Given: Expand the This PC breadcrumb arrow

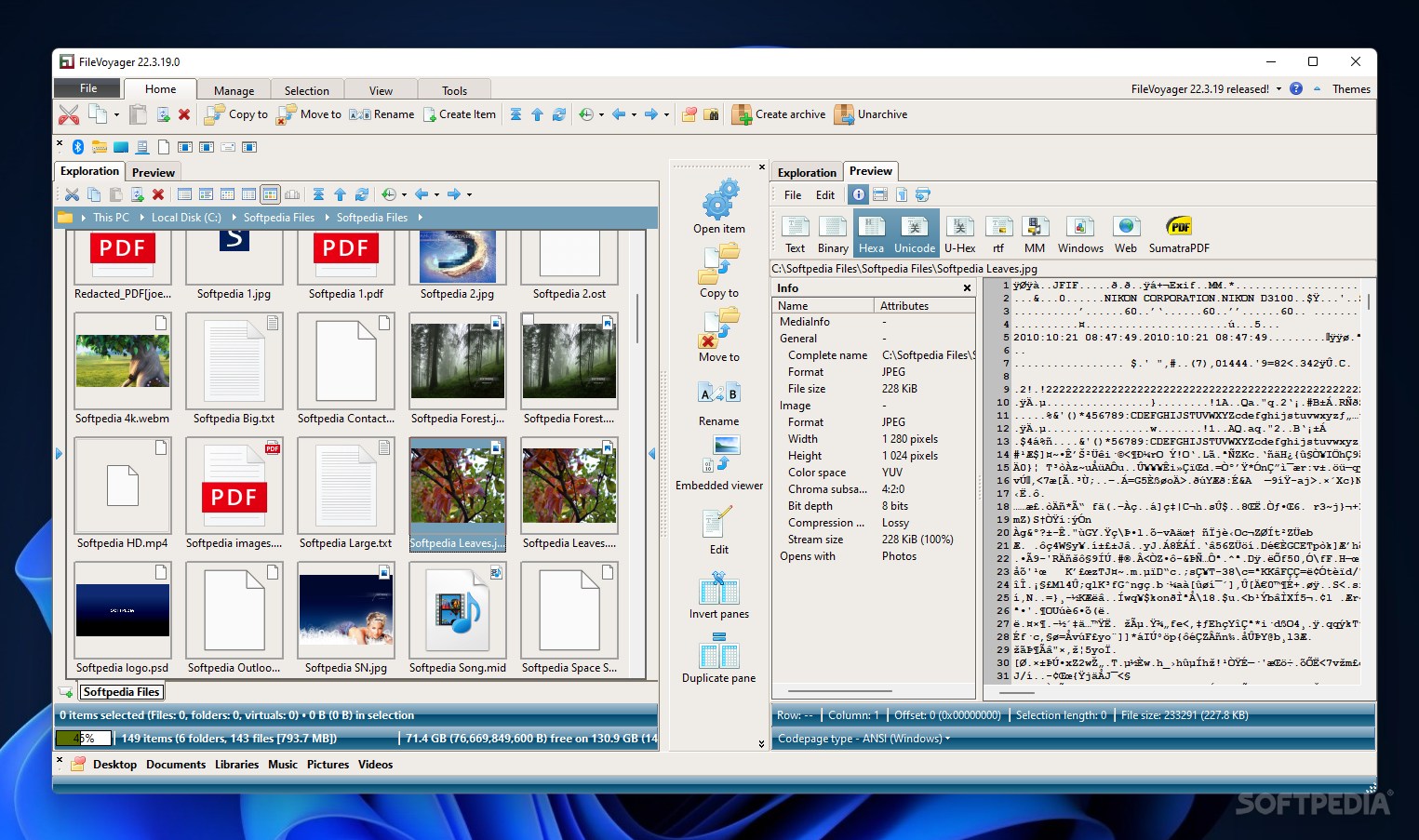Looking at the screenshot, I should click(141, 218).
